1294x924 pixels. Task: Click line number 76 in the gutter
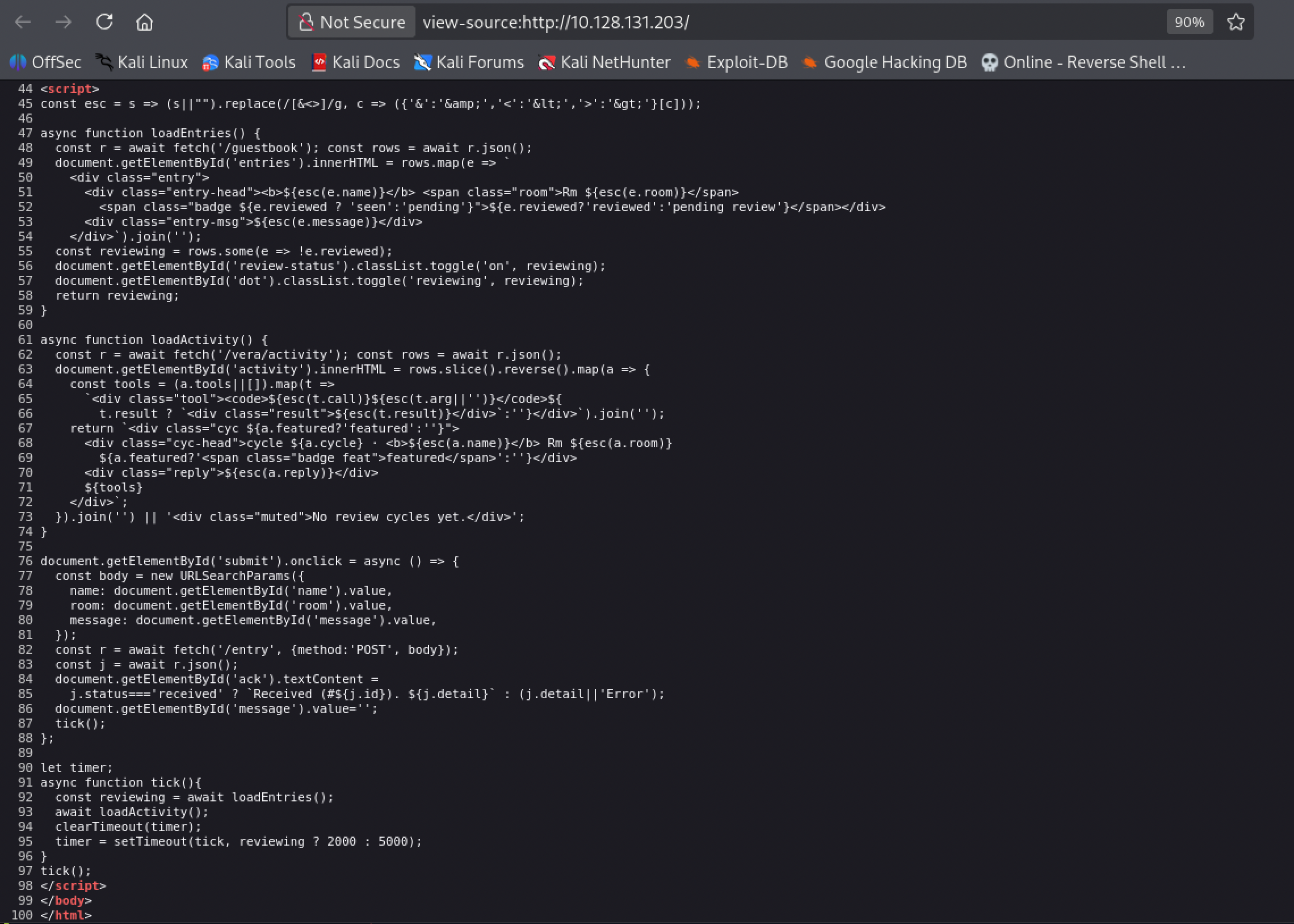(25, 561)
